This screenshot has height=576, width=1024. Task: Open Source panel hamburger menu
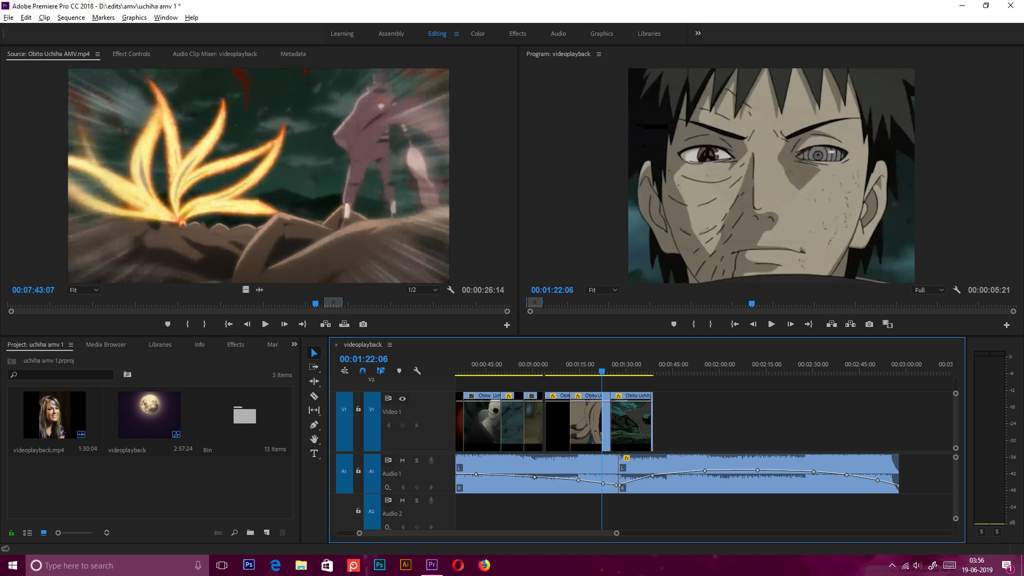(x=97, y=54)
